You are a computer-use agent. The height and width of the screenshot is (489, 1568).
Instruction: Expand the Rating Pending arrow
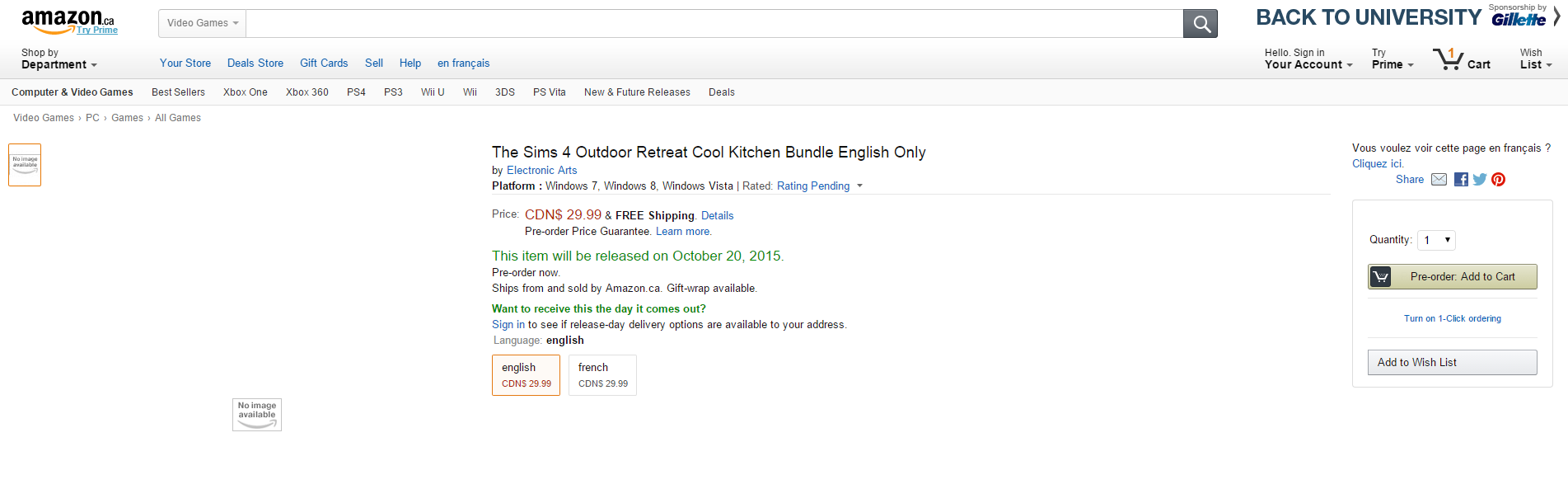coord(859,186)
